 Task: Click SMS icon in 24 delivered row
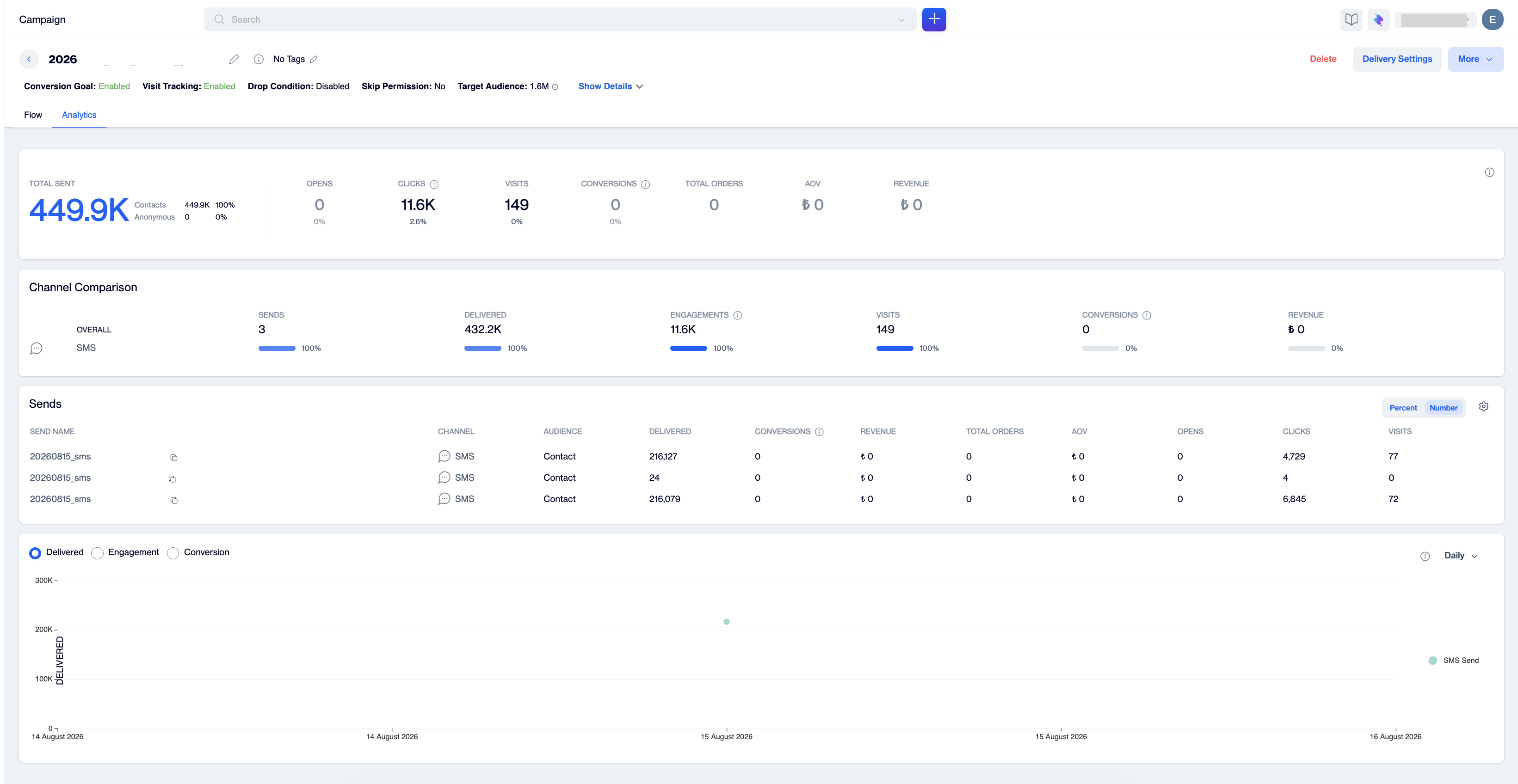pyautogui.click(x=444, y=478)
